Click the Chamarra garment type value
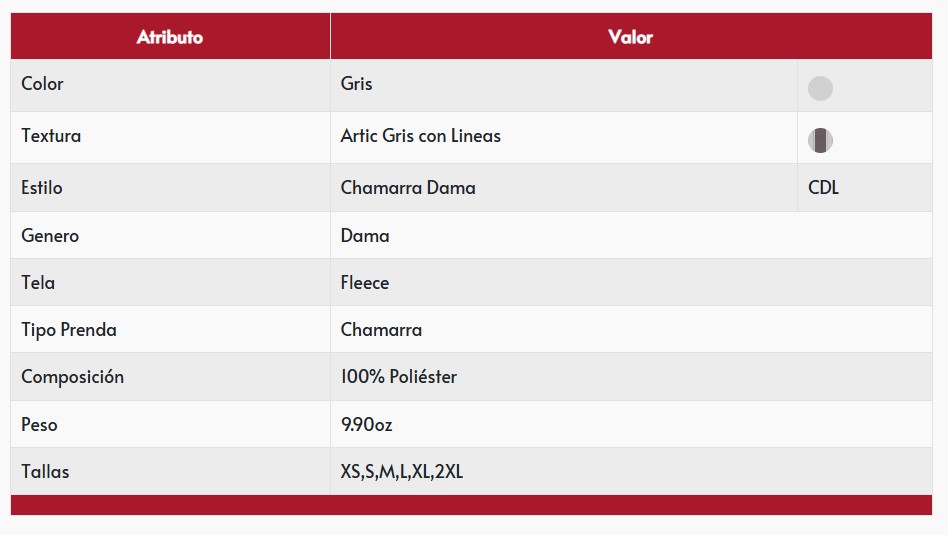948x535 pixels. click(x=381, y=330)
